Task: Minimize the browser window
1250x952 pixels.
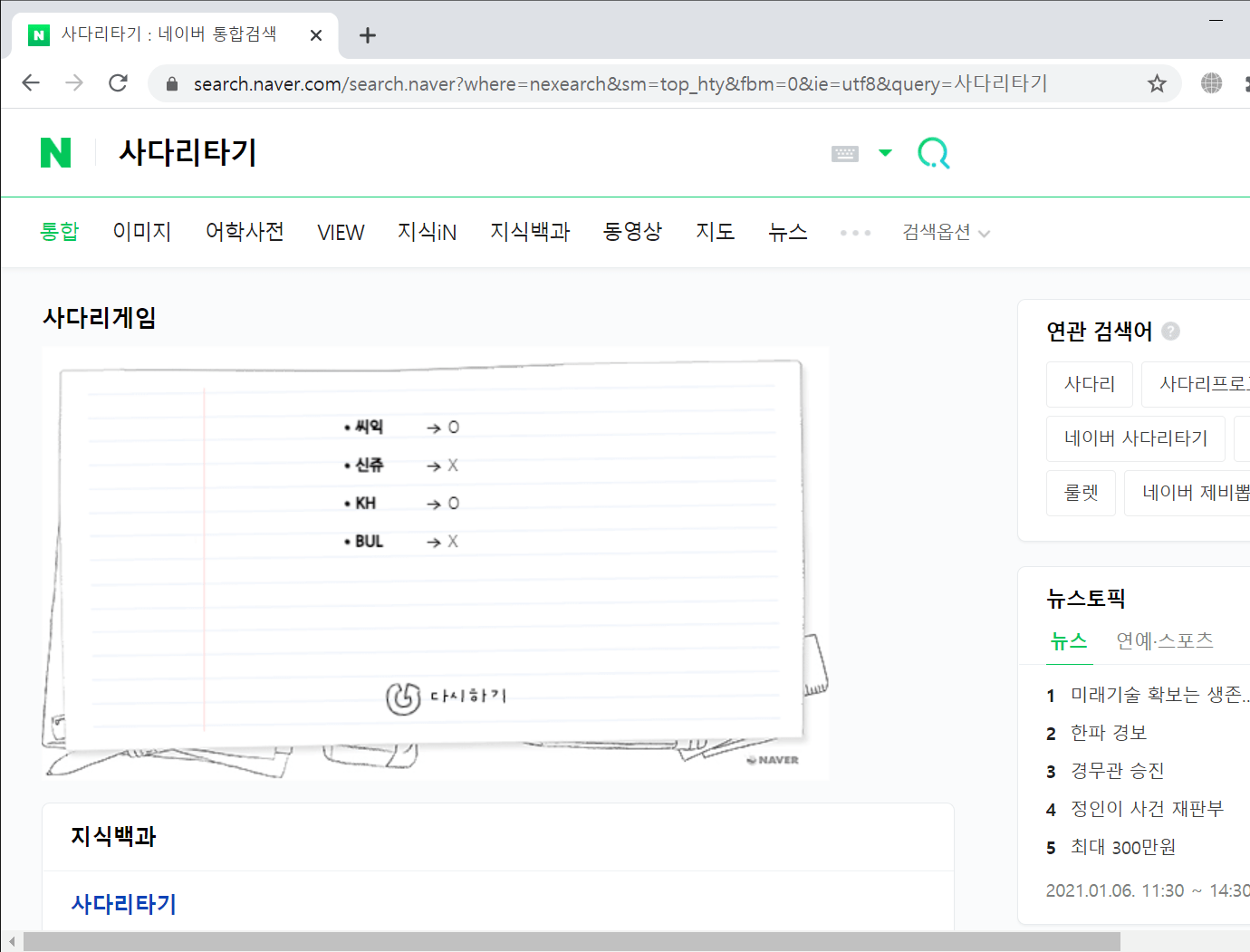Action: click(x=1216, y=19)
